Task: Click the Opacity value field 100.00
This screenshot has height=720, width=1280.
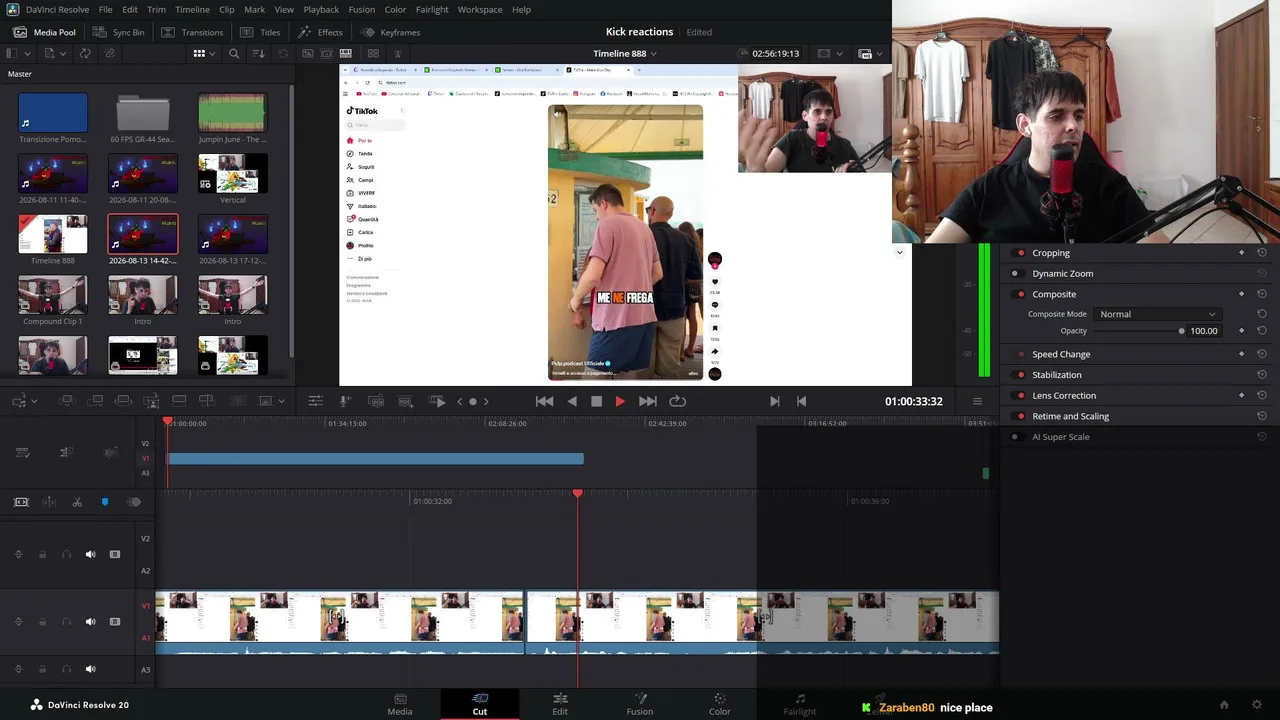Action: pos(1204,331)
